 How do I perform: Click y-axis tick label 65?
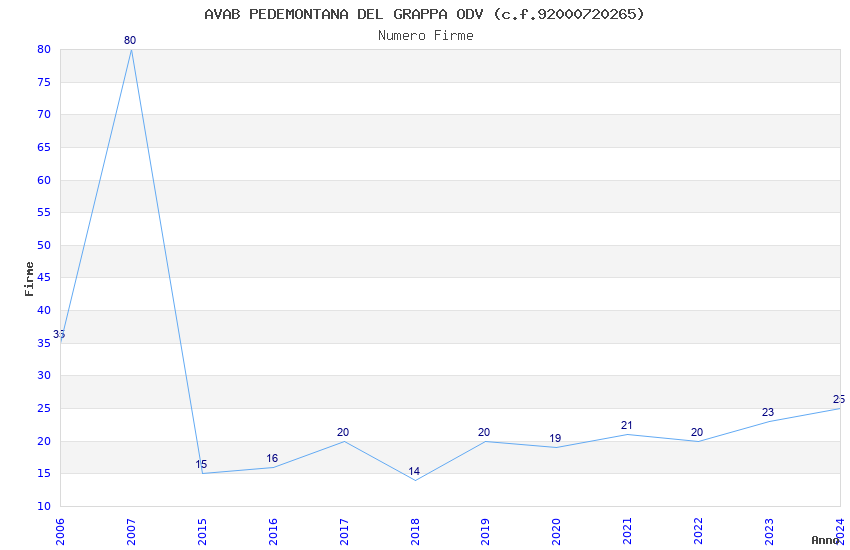(44, 147)
